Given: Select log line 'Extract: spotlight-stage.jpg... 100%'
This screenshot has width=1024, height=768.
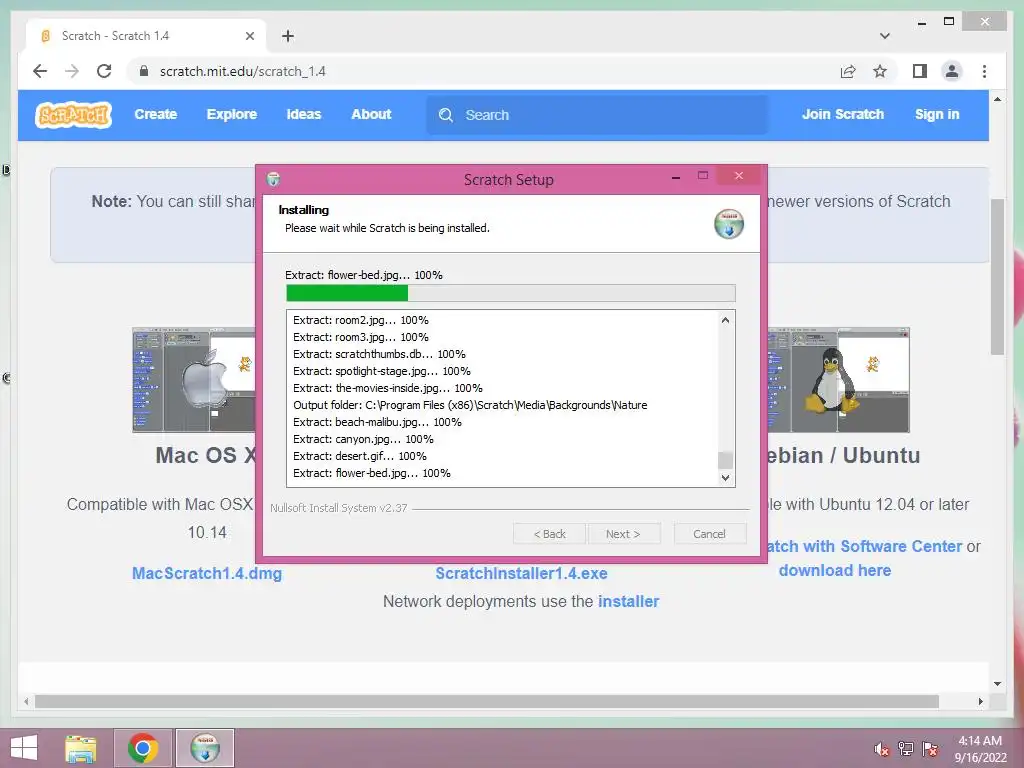Looking at the screenshot, I should 382,371.
